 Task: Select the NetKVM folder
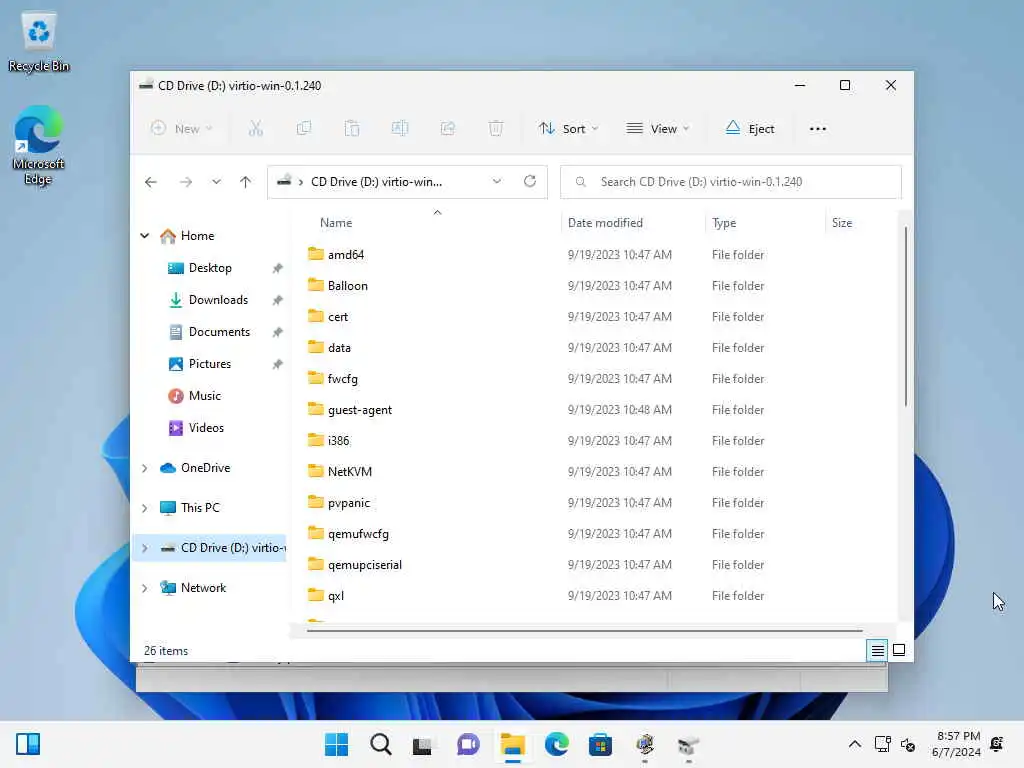click(x=349, y=472)
